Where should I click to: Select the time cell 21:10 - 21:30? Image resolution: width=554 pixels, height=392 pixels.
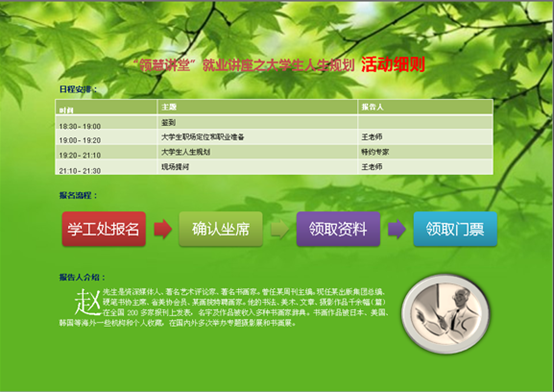(106, 167)
